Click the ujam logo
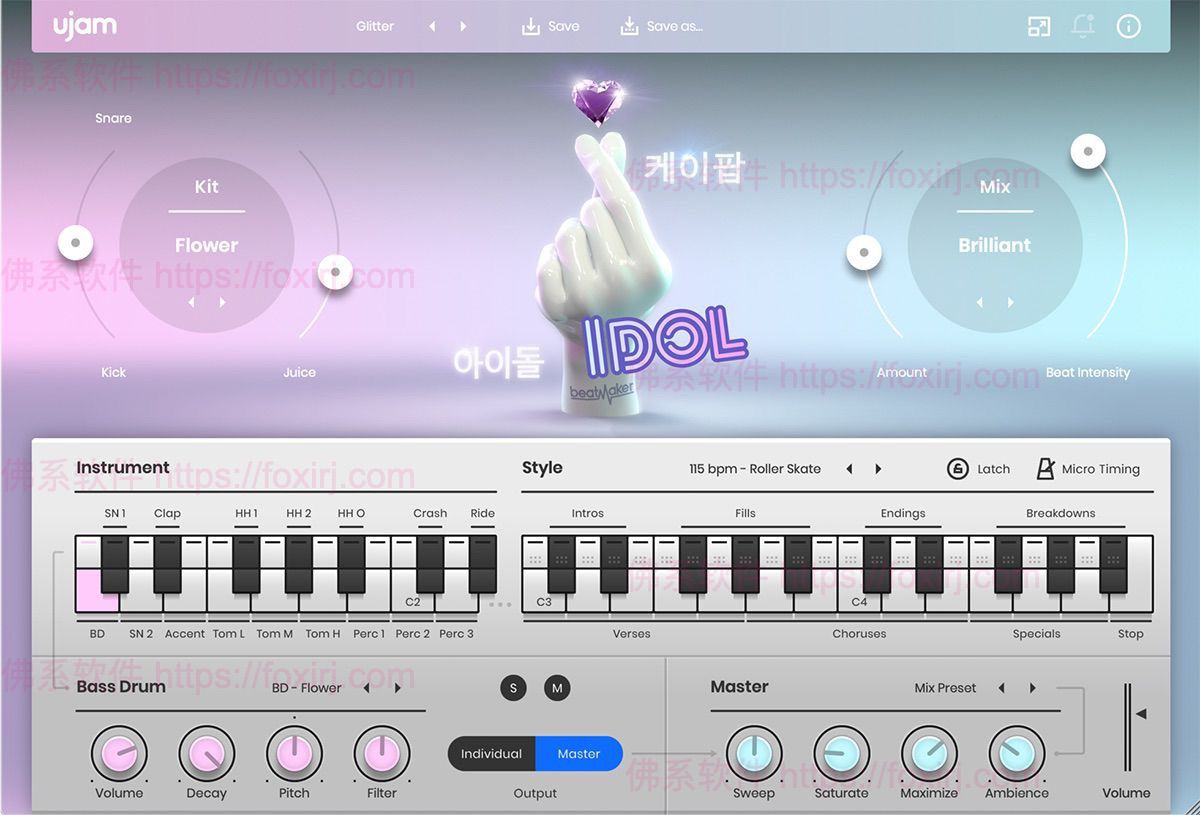1200x815 pixels. click(x=85, y=26)
